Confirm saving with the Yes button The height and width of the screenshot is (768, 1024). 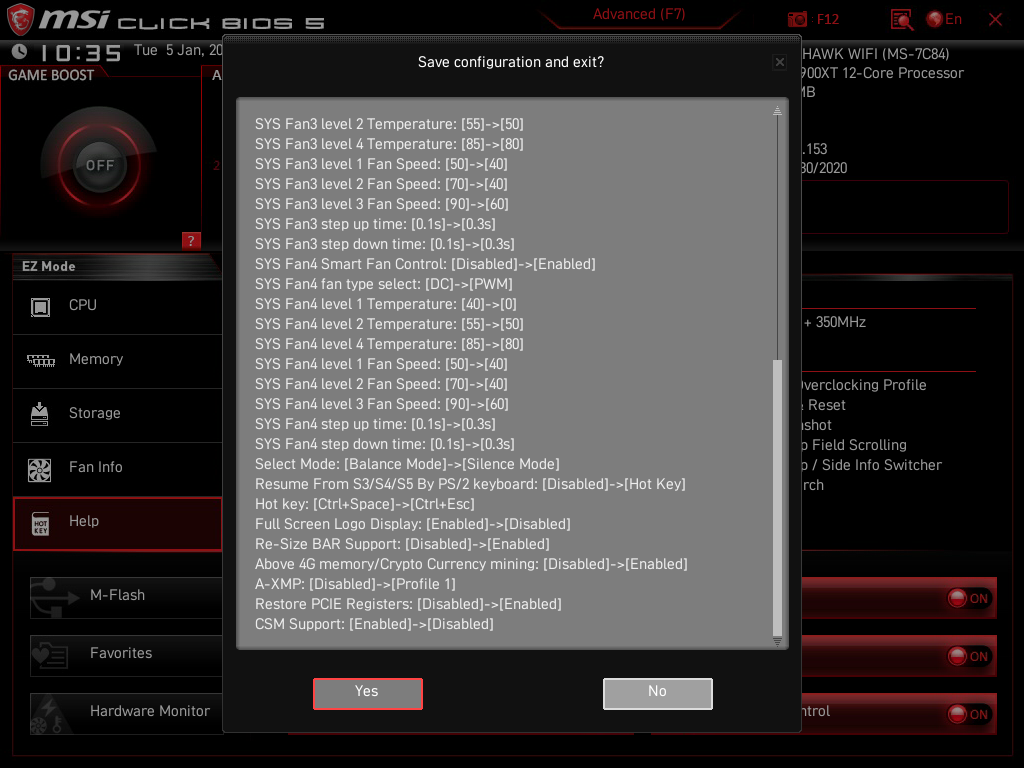click(x=368, y=693)
